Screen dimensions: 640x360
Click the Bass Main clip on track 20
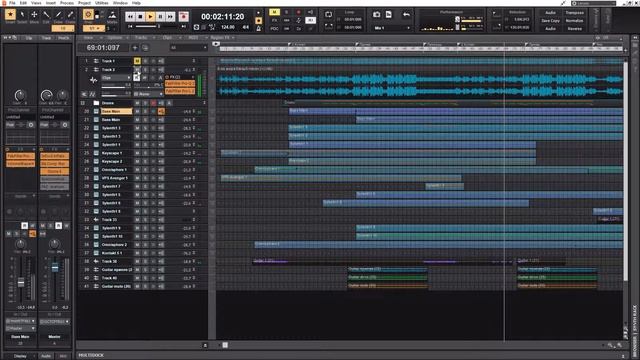click(456, 111)
